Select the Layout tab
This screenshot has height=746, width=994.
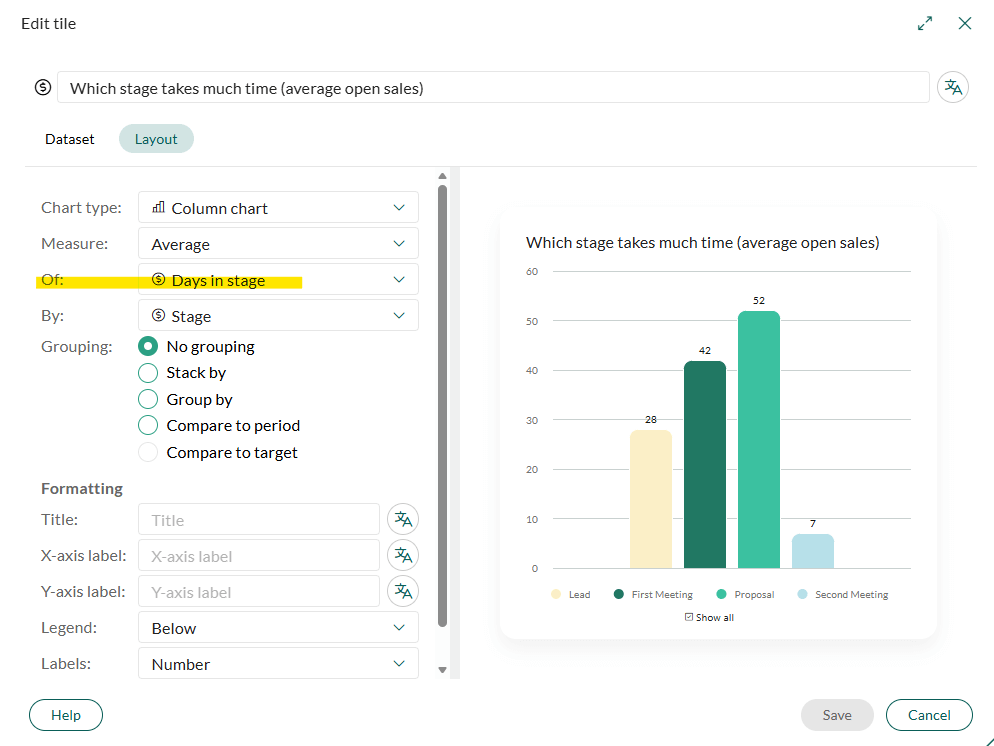tap(156, 139)
